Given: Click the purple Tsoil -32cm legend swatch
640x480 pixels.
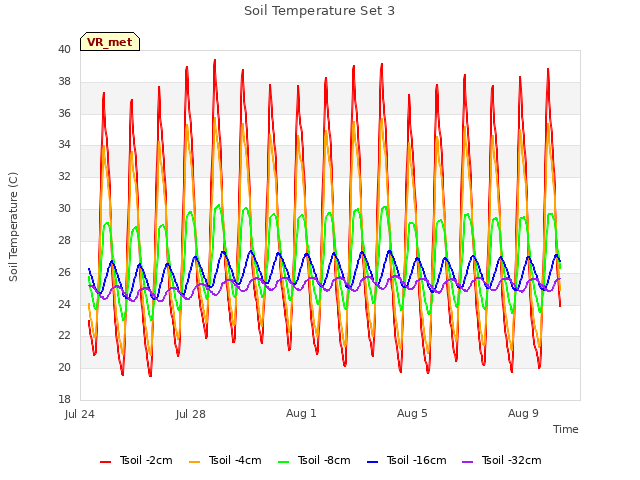Looking at the screenshot, I should [x=468, y=462].
